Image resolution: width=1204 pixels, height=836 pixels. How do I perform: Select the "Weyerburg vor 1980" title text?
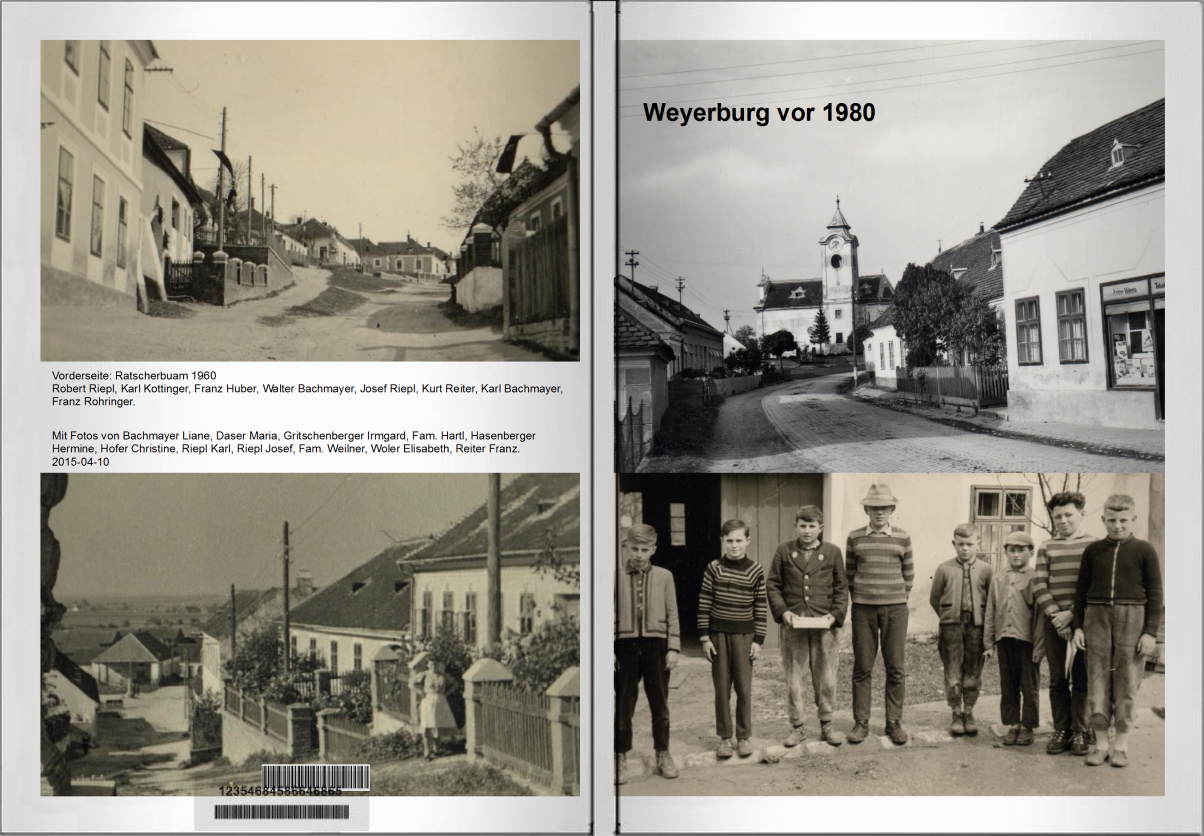point(758,113)
